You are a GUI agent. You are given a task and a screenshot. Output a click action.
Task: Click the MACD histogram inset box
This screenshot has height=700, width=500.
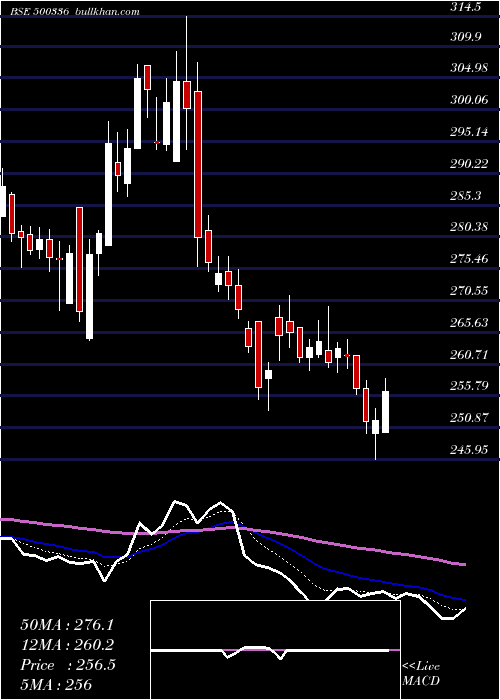click(275, 650)
